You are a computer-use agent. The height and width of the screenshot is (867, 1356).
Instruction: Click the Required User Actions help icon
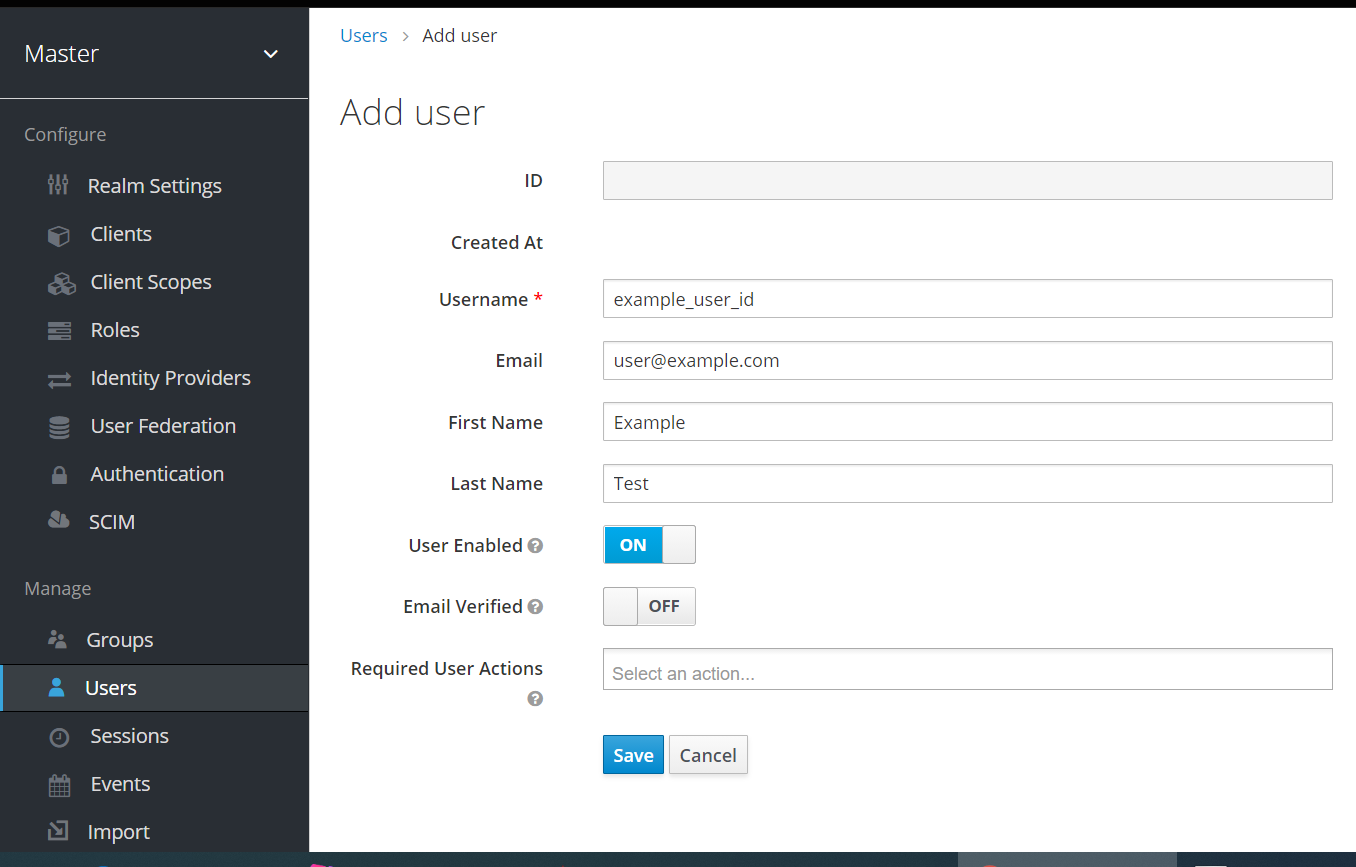(x=536, y=699)
